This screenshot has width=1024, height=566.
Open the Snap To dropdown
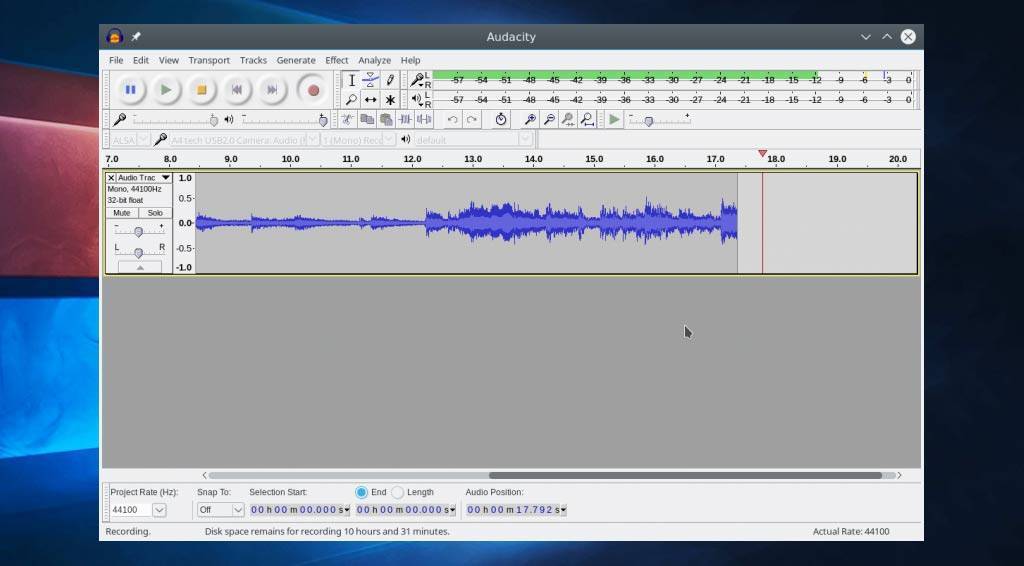coord(237,510)
